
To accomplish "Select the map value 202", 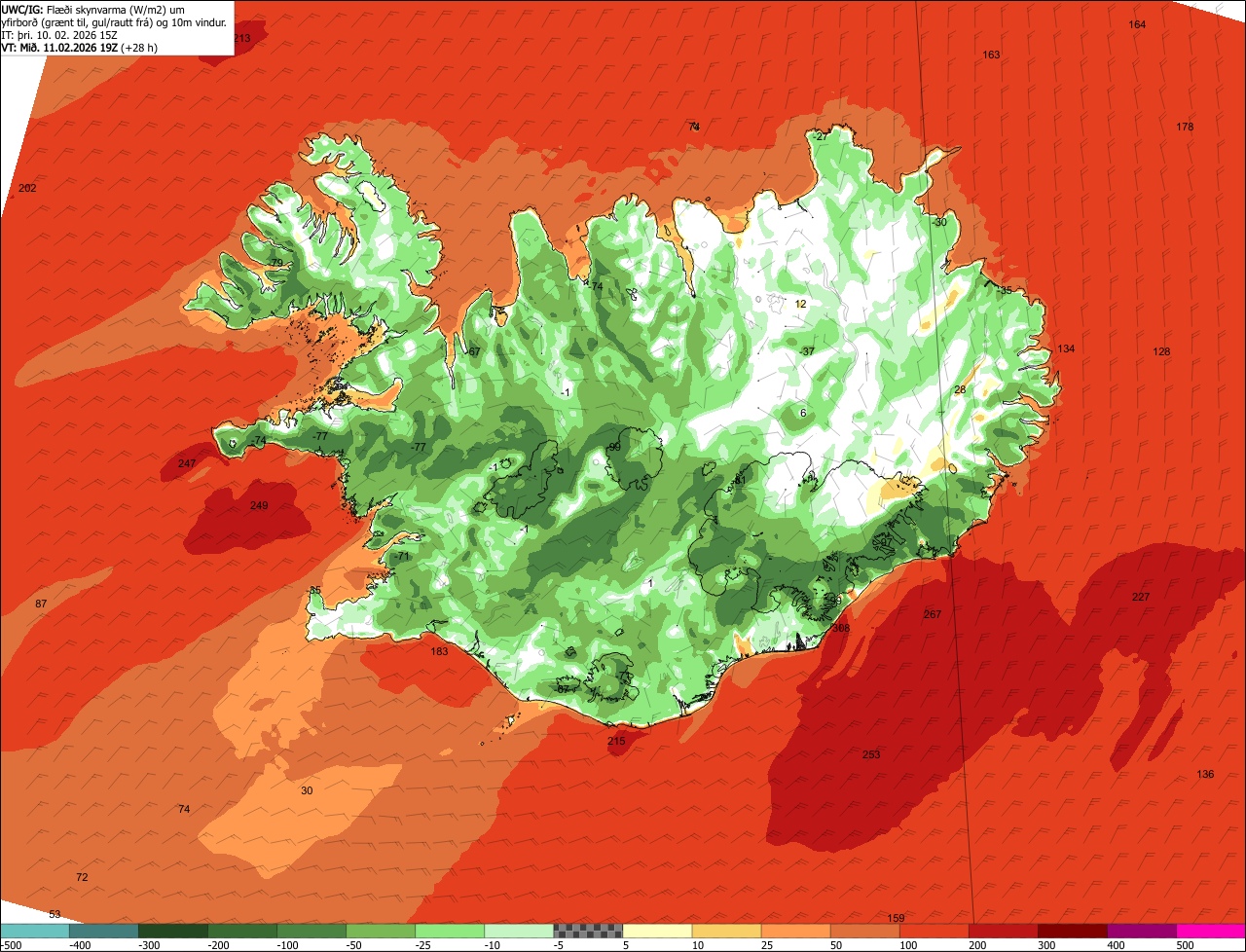I will [x=27, y=188].
